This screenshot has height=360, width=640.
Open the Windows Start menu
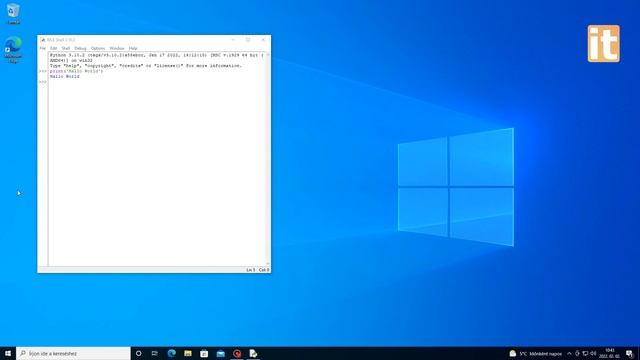pos(8,353)
